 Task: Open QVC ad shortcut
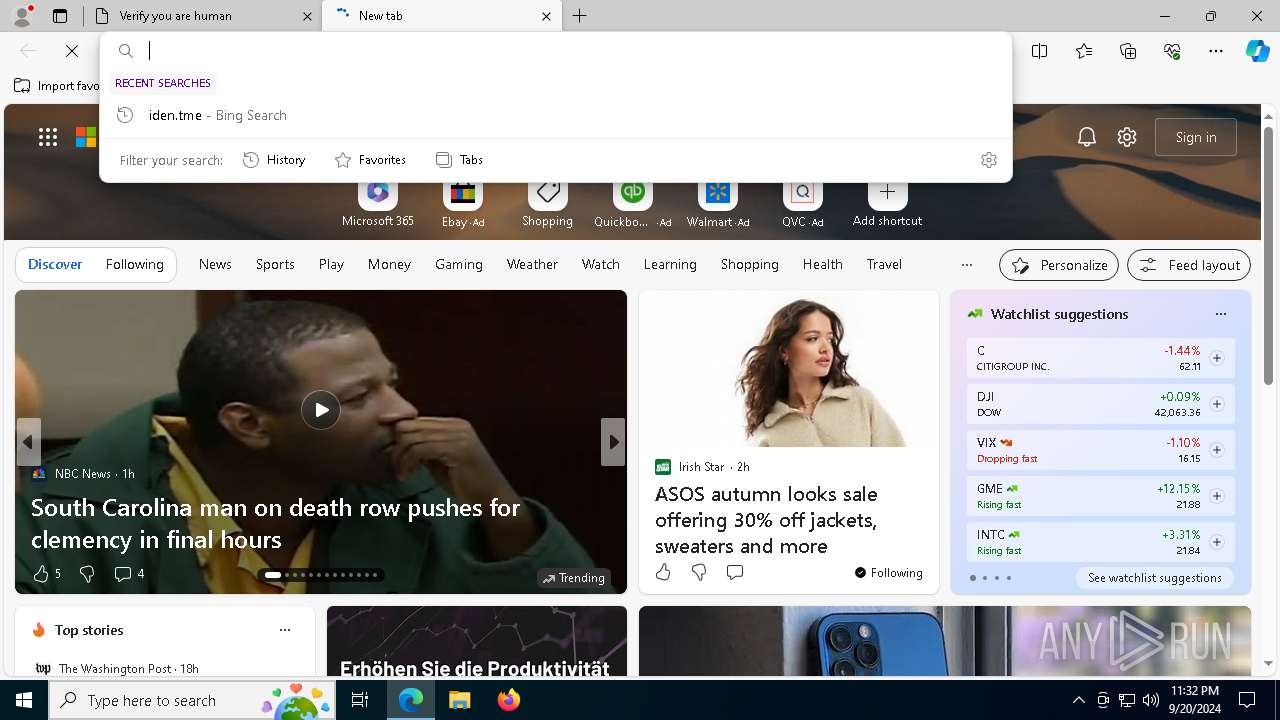pyautogui.click(x=803, y=204)
